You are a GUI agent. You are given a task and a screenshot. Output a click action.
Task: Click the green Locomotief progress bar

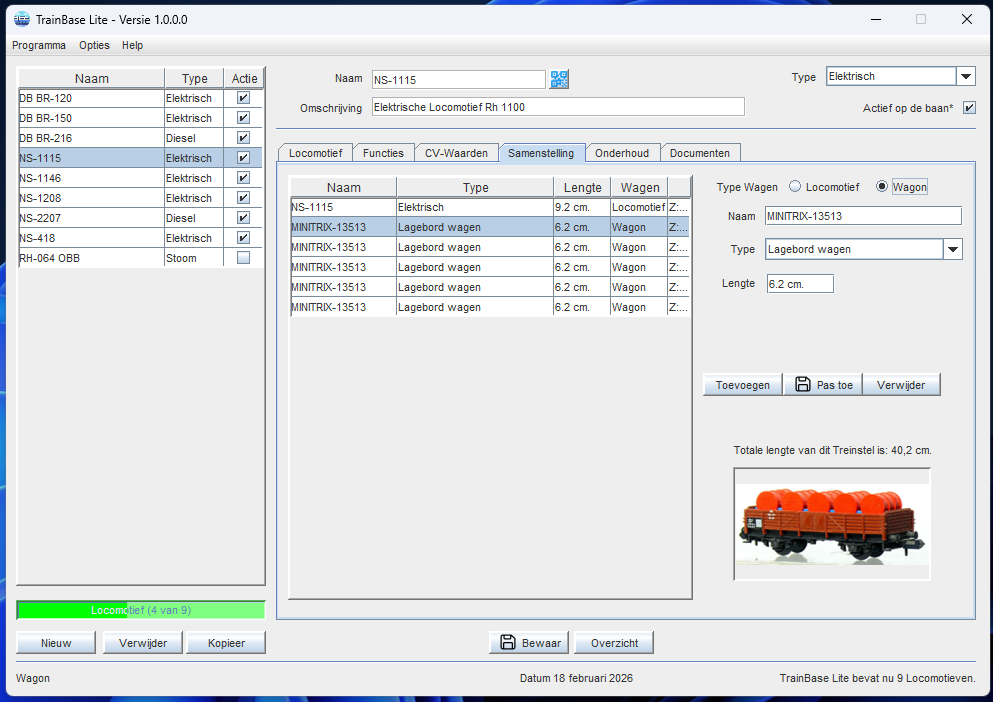[141, 610]
